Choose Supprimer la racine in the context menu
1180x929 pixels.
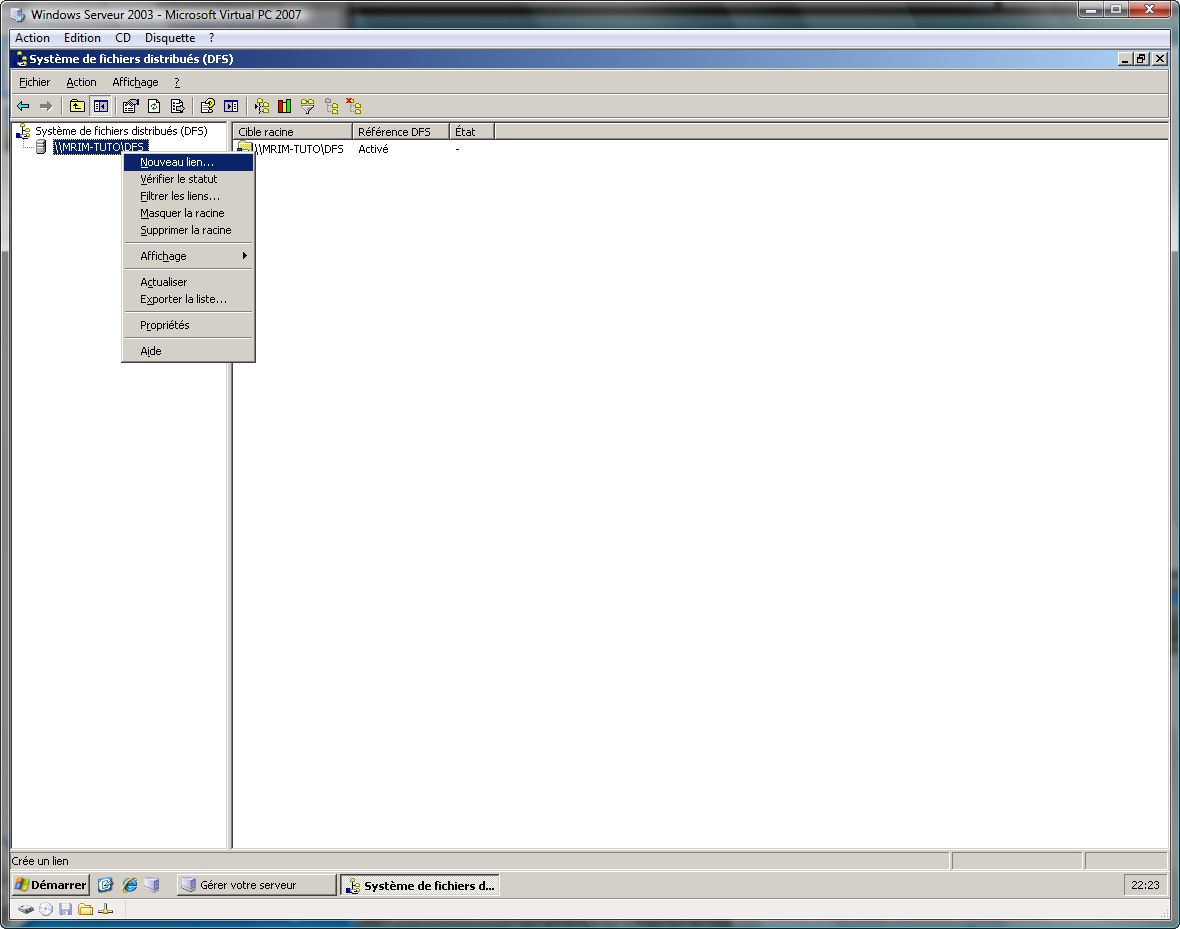188,230
